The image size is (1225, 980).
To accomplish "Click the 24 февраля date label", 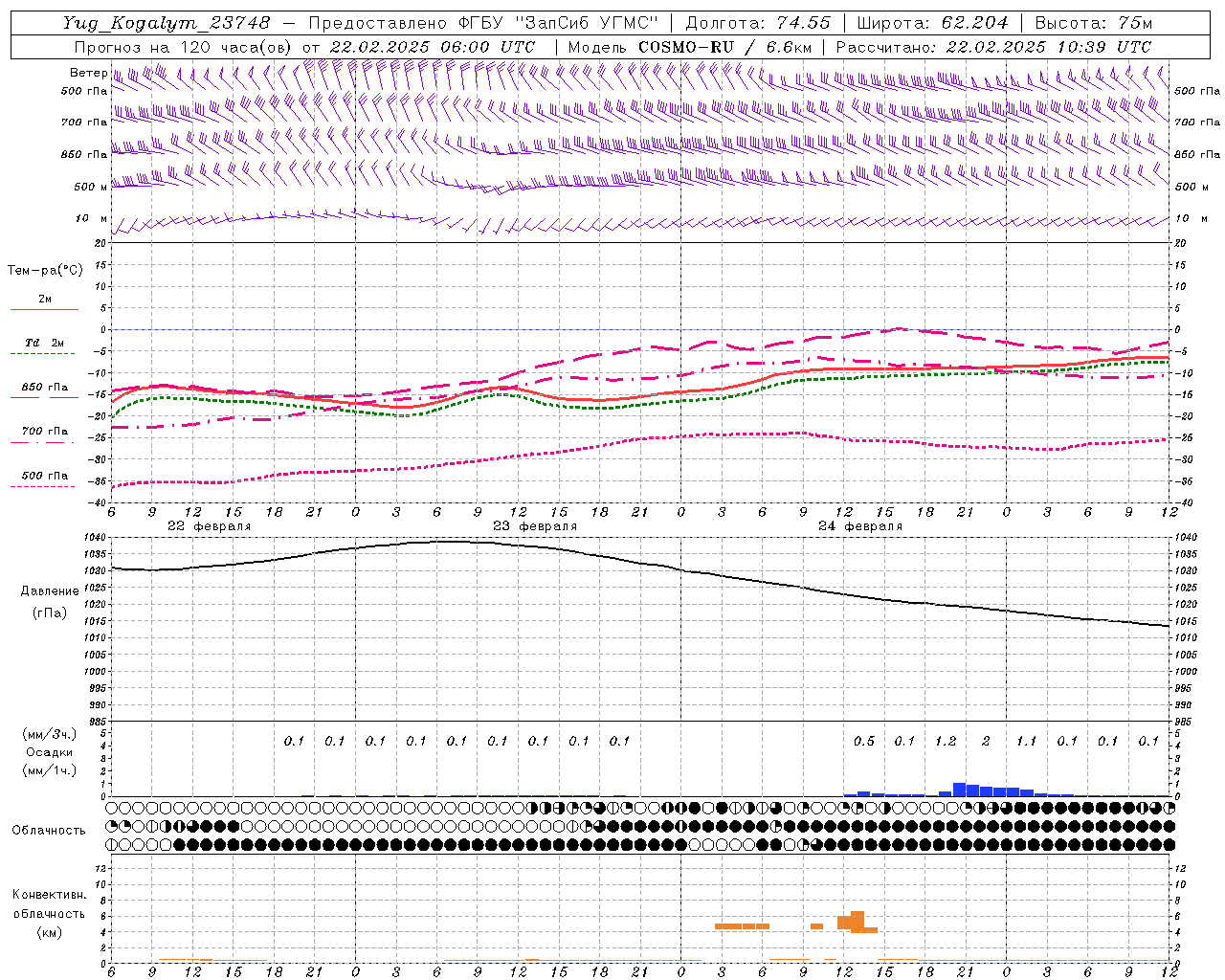I will pos(860,526).
